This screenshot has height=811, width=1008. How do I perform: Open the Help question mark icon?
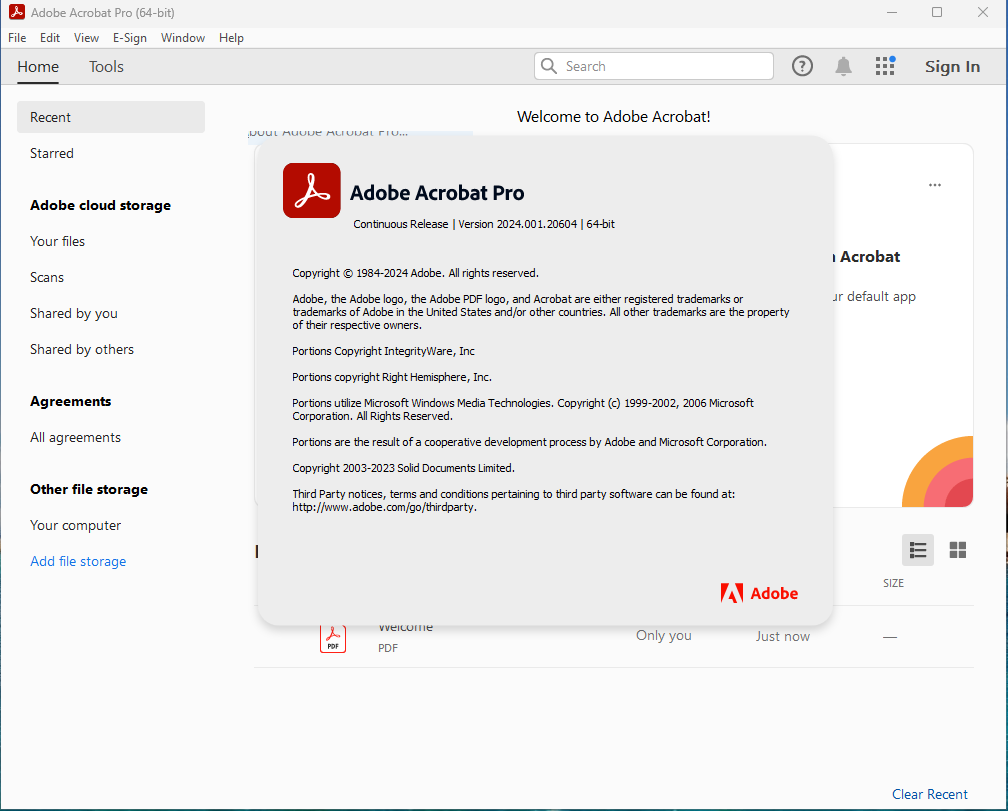802,66
